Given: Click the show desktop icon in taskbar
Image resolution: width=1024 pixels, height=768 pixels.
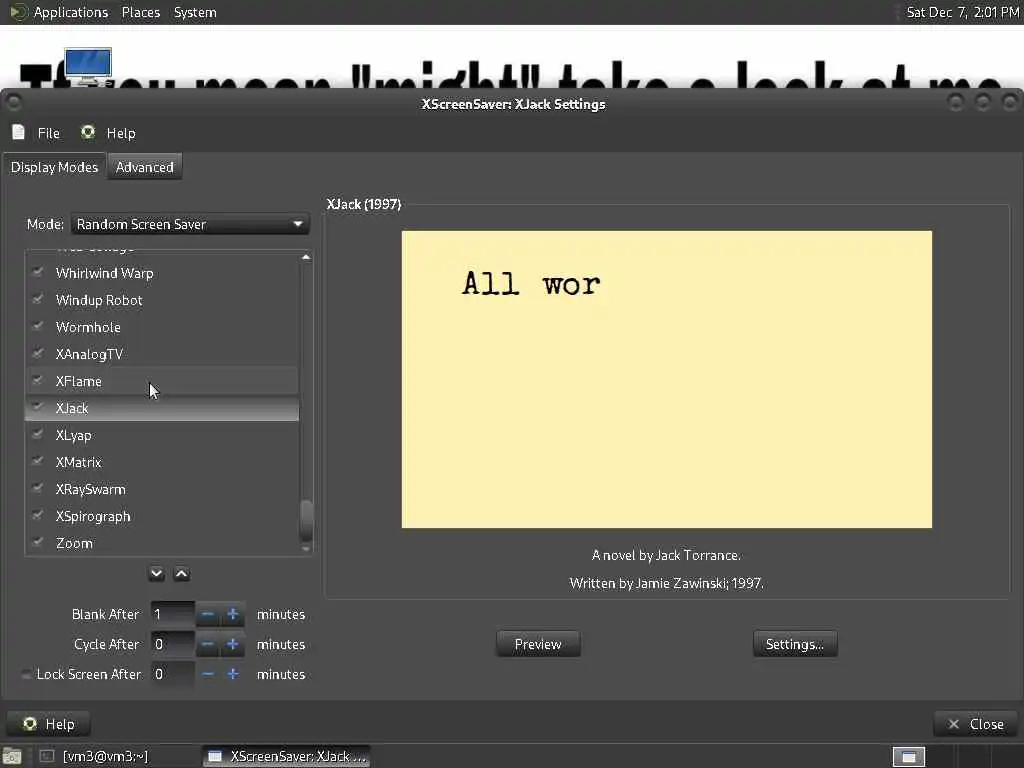Looking at the screenshot, I should point(12,756).
